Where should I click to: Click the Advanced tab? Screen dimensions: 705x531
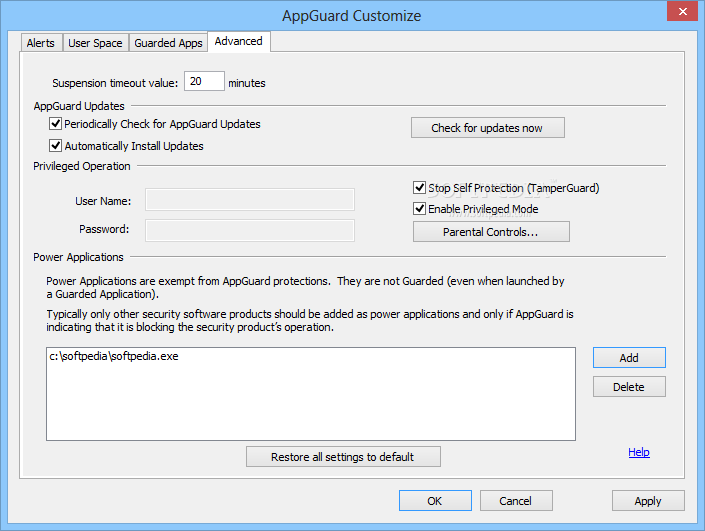239,41
